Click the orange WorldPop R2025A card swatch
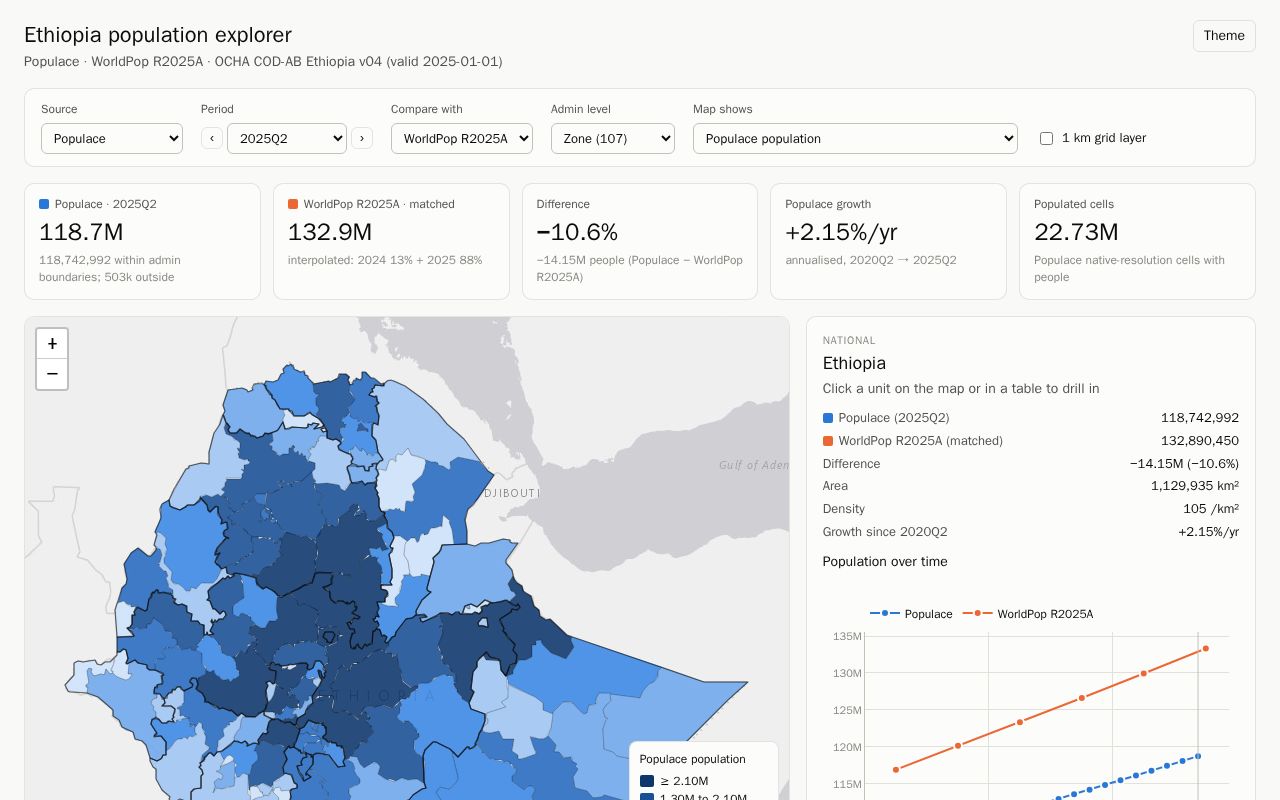Viewport: 1280px width, 800px height. pyautogui.click(x=293, y=204)
